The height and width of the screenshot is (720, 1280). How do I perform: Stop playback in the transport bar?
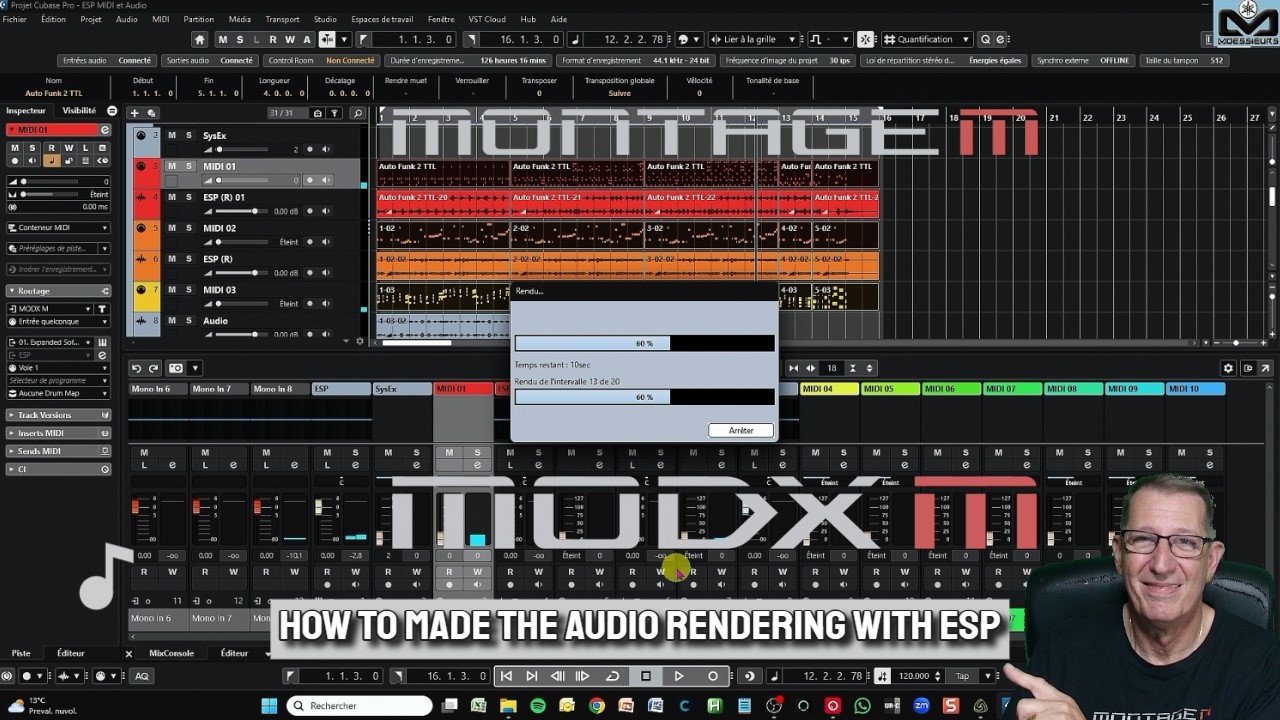(646, 676)
